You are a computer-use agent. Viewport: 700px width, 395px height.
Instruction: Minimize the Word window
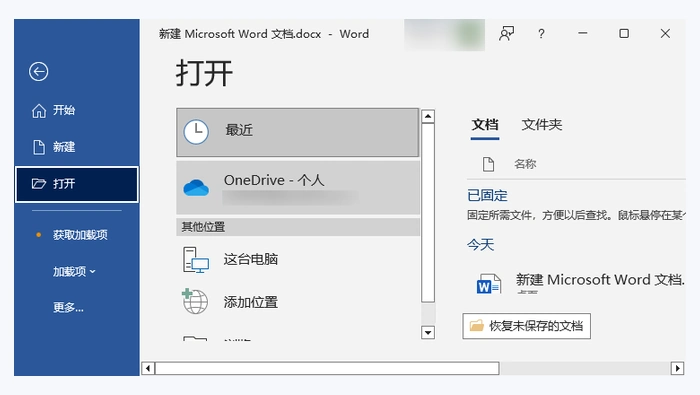[x=583, y=33]
